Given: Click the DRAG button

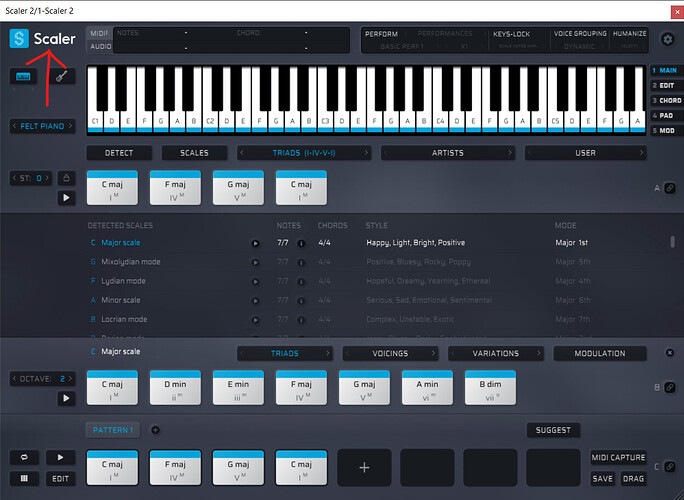Looking at the screenshot, I should click(x=633, y=479).
